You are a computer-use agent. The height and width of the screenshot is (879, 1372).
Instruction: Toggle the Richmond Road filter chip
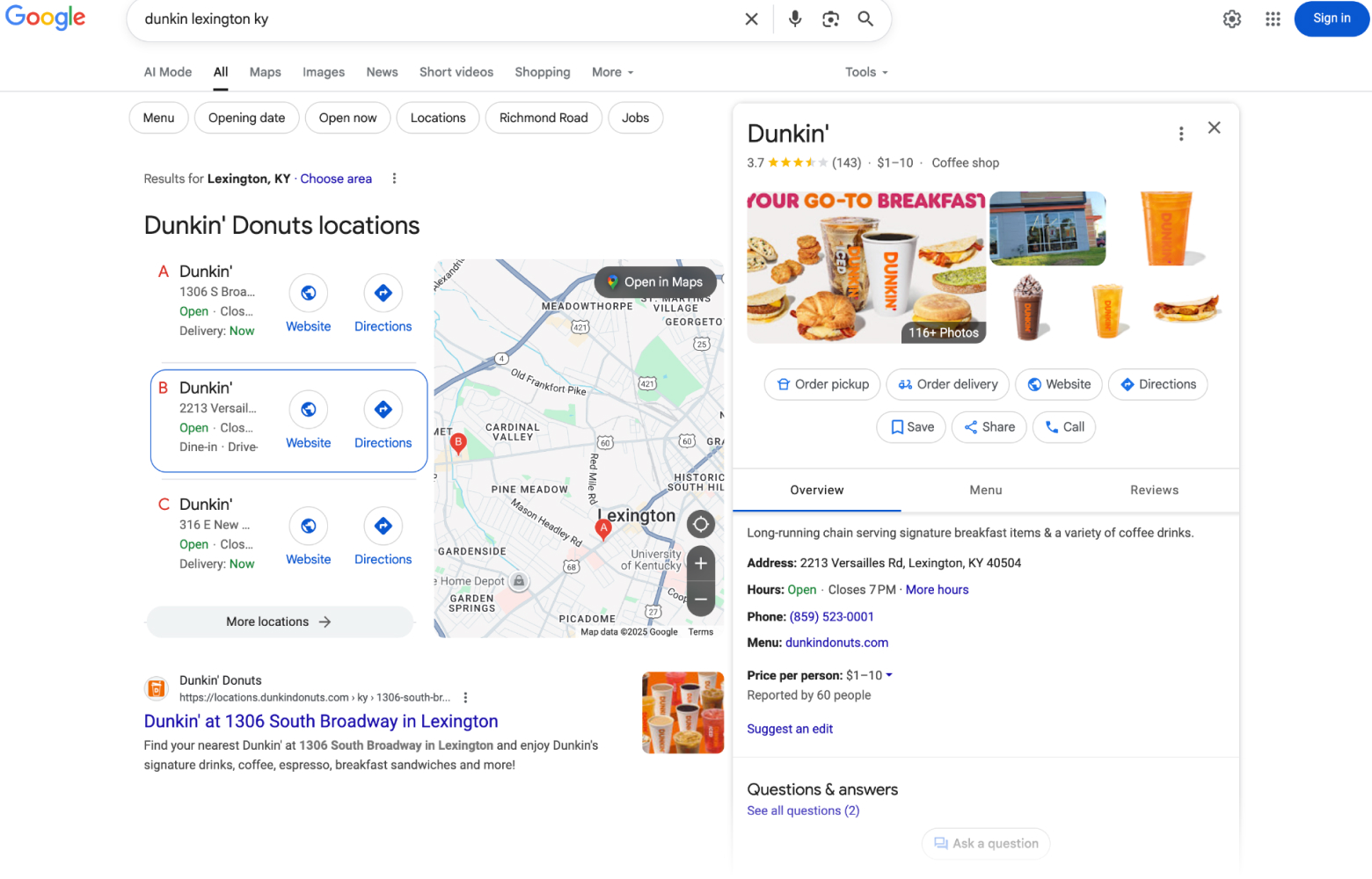pyautogui.click(x=544, y=117)
